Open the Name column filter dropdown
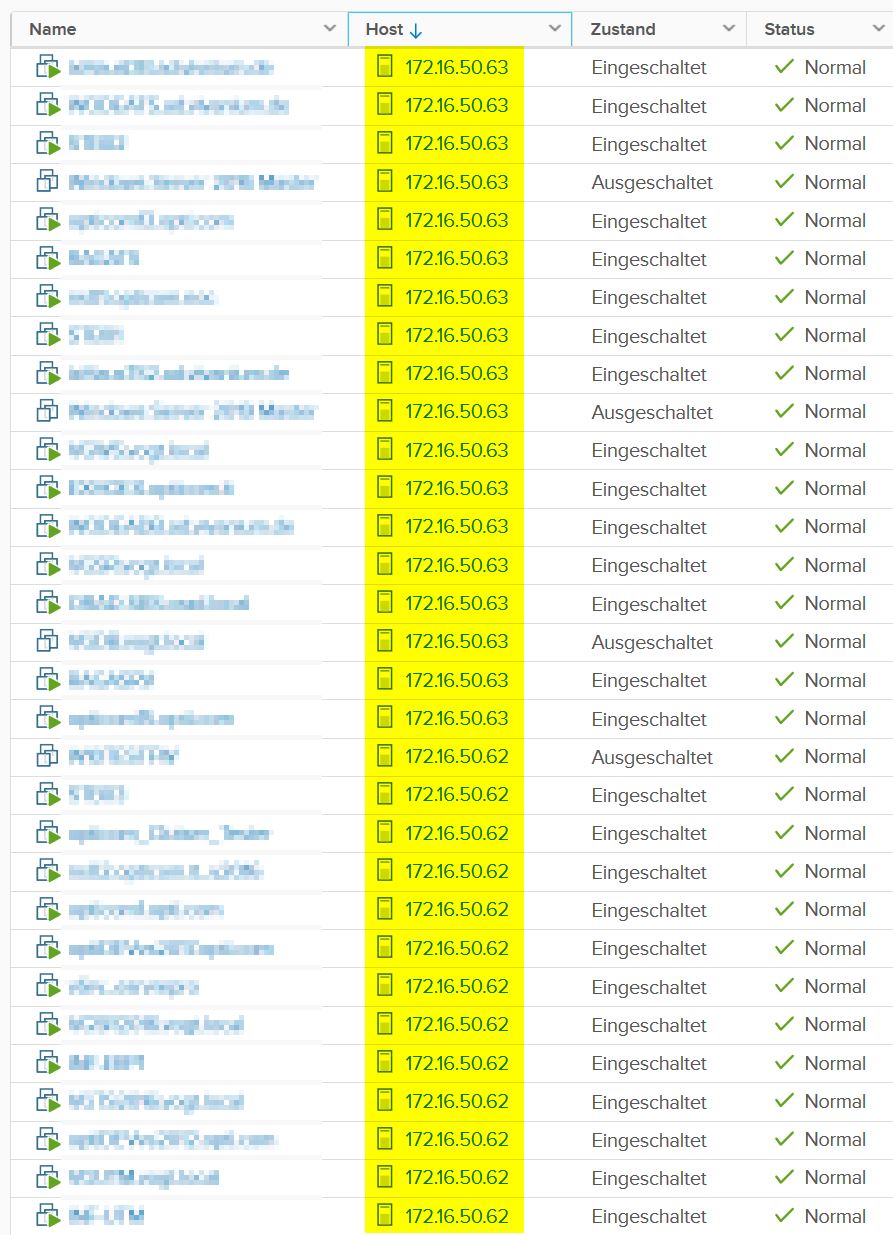The image size is (893, 1235). click(330, 29)
